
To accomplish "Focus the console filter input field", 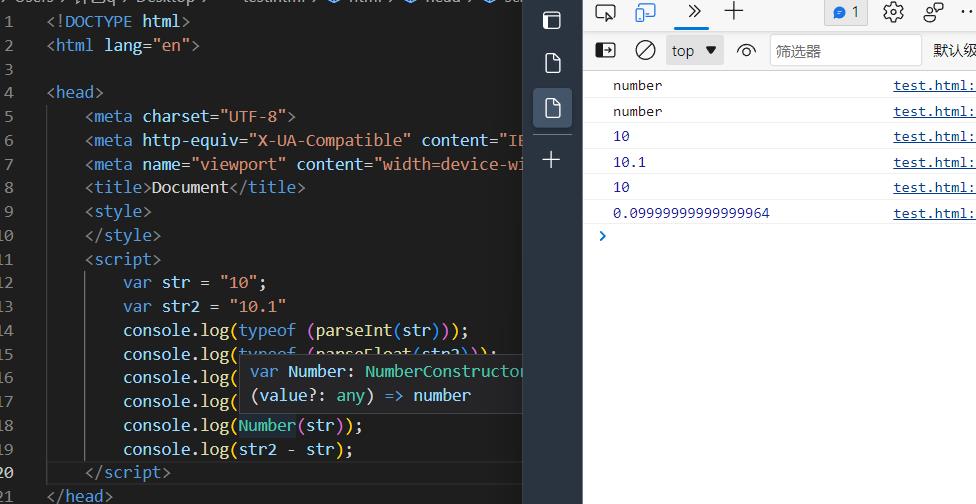I will coord(845,50).
